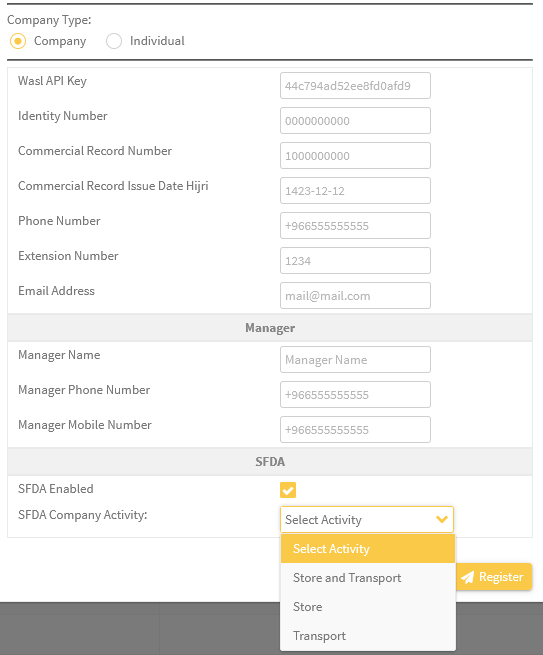Viewport: 543px width, 655px height.
Task: Open the SFDA Company Activity dropdown
Action: [367, 519]
